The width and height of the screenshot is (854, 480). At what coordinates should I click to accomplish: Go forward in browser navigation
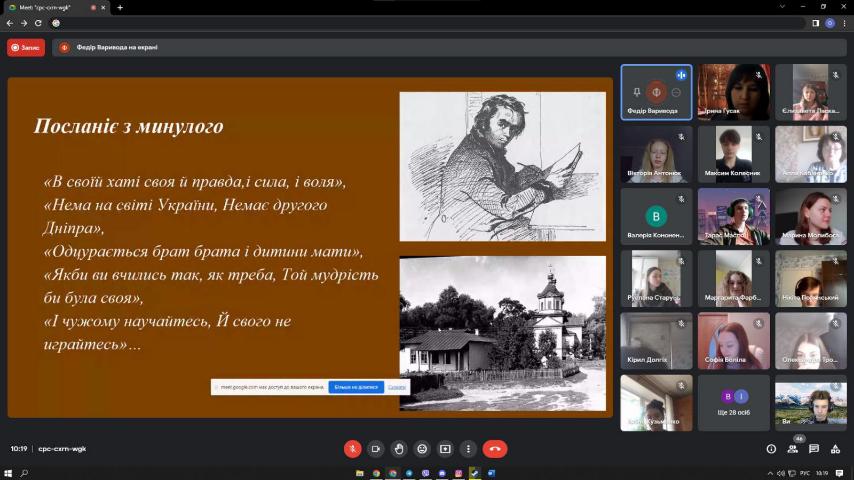coord(24,23)
